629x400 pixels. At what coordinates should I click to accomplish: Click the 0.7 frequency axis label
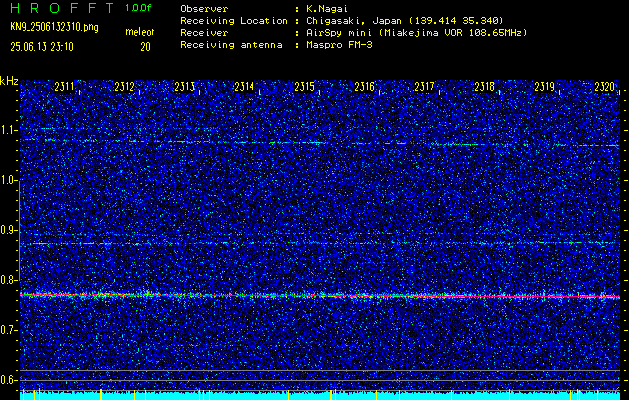8,330
